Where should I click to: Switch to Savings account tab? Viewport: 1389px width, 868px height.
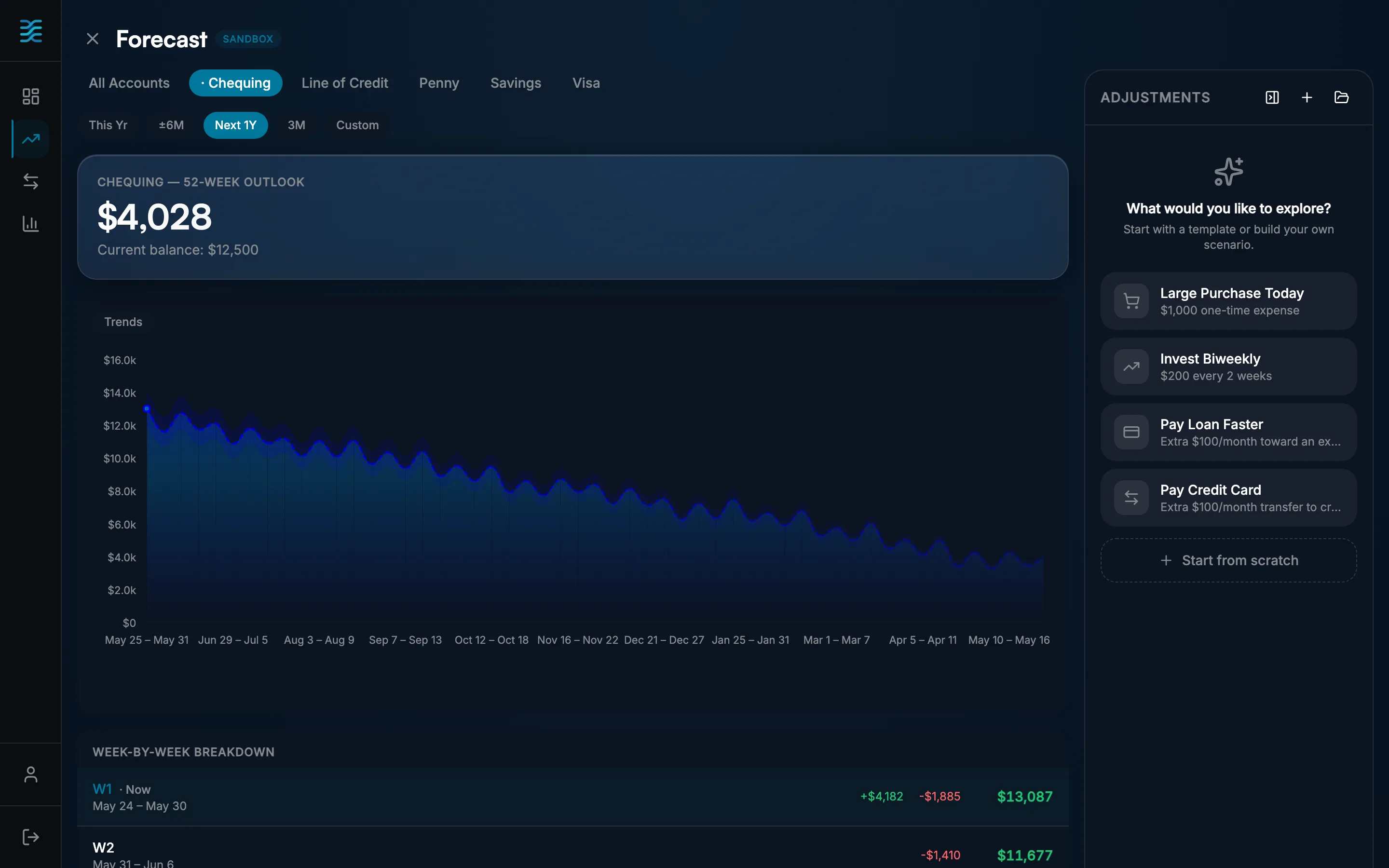516,82
